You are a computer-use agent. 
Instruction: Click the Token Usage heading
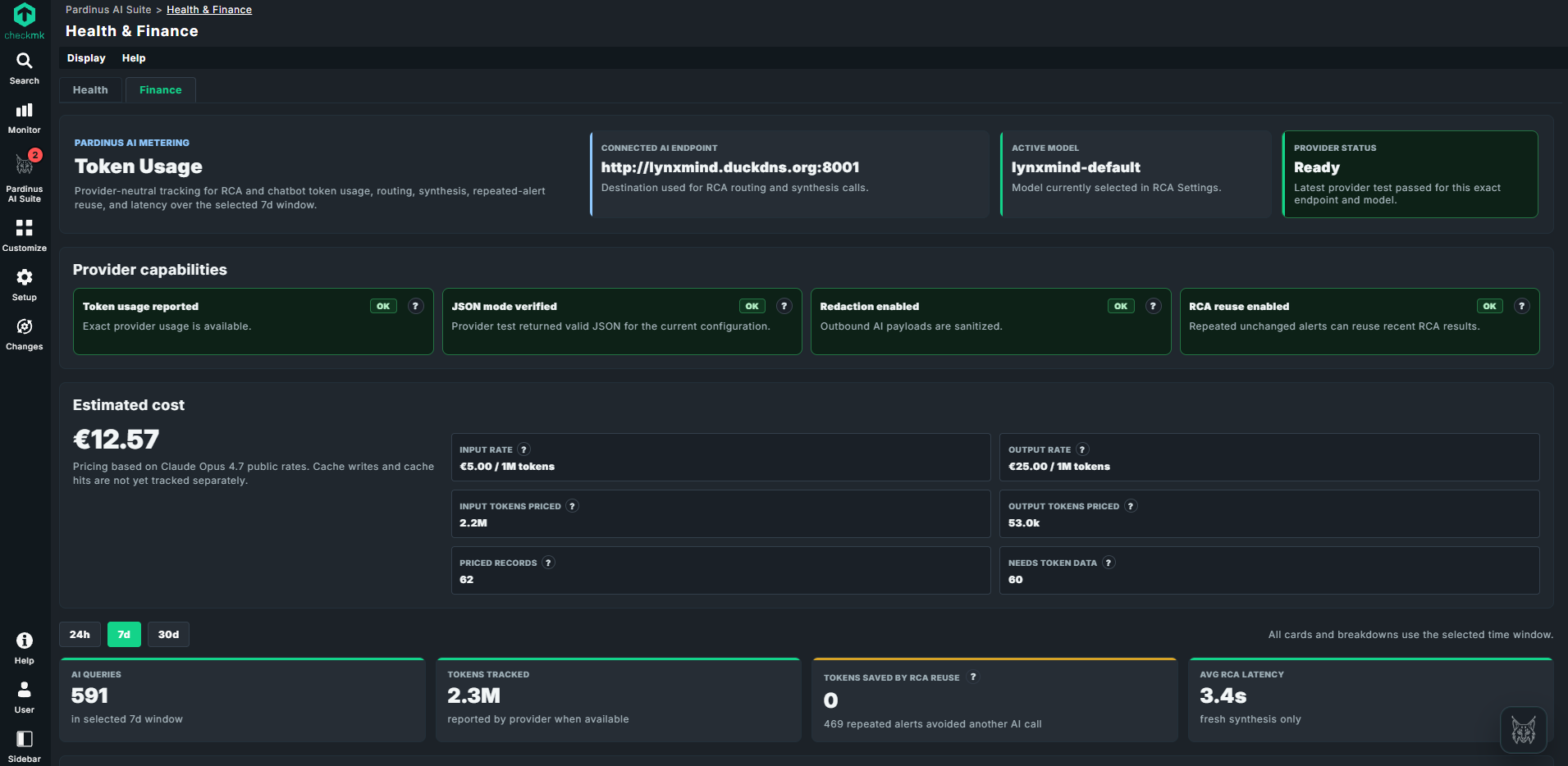[x=139, y=166]
